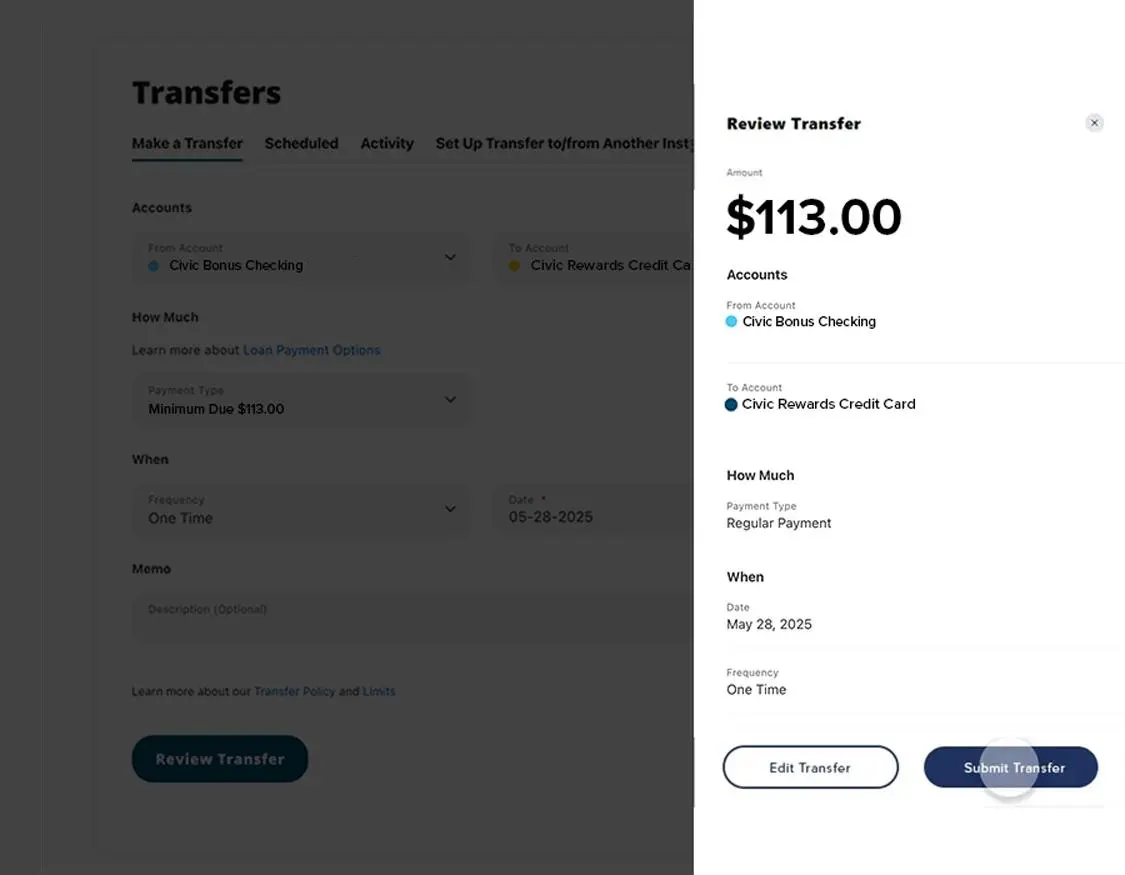
Task: Select the Make a Transfer tab
Action: 187,143
